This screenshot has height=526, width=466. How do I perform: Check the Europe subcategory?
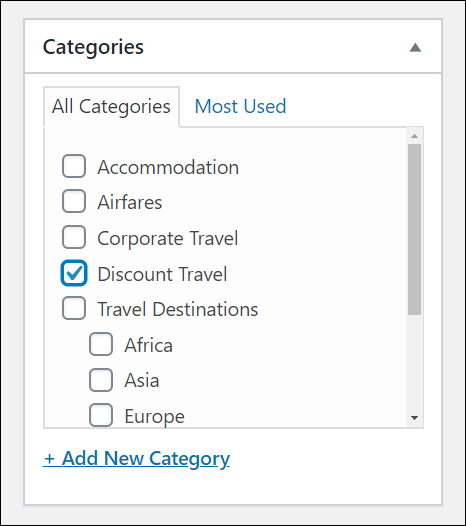(101, 415)
